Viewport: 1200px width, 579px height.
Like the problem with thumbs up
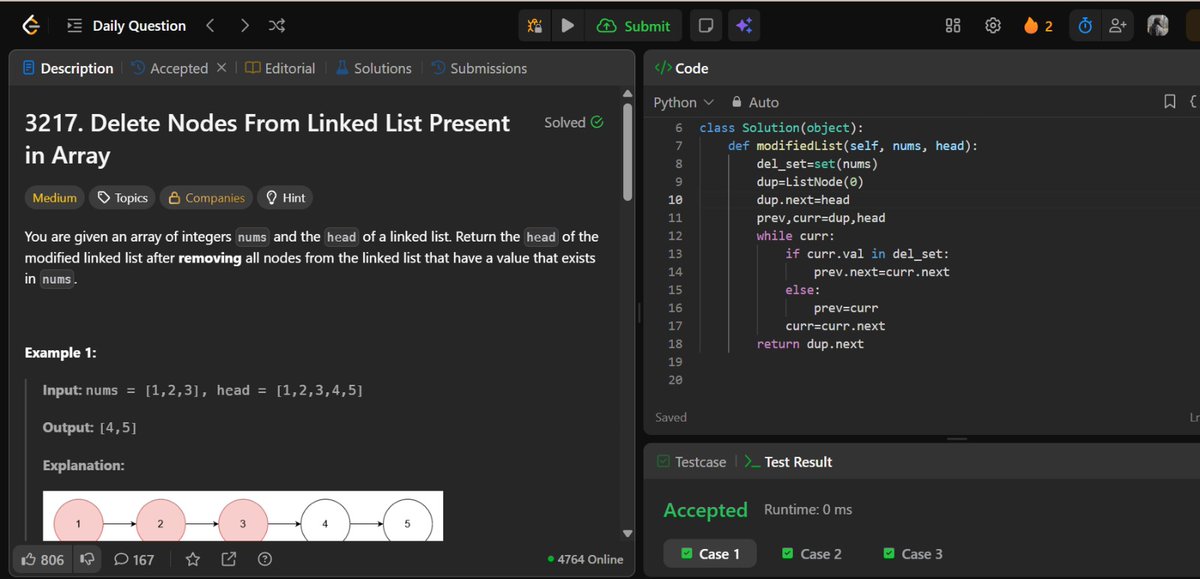(32, 559)
